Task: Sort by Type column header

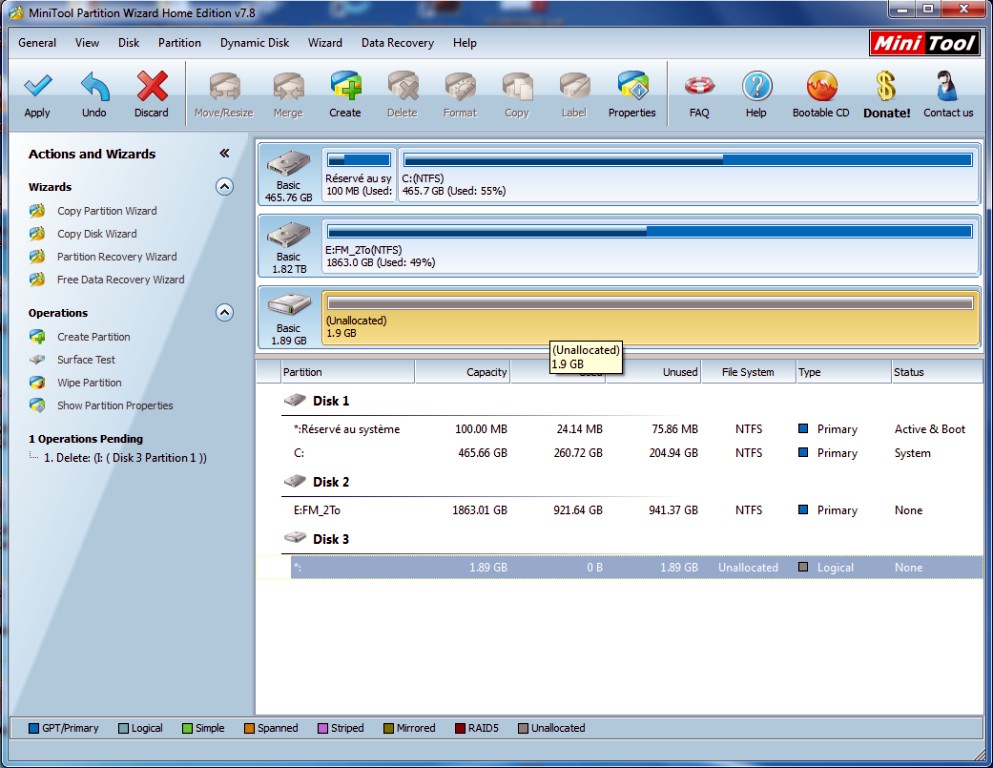Action: coord(843,372)
